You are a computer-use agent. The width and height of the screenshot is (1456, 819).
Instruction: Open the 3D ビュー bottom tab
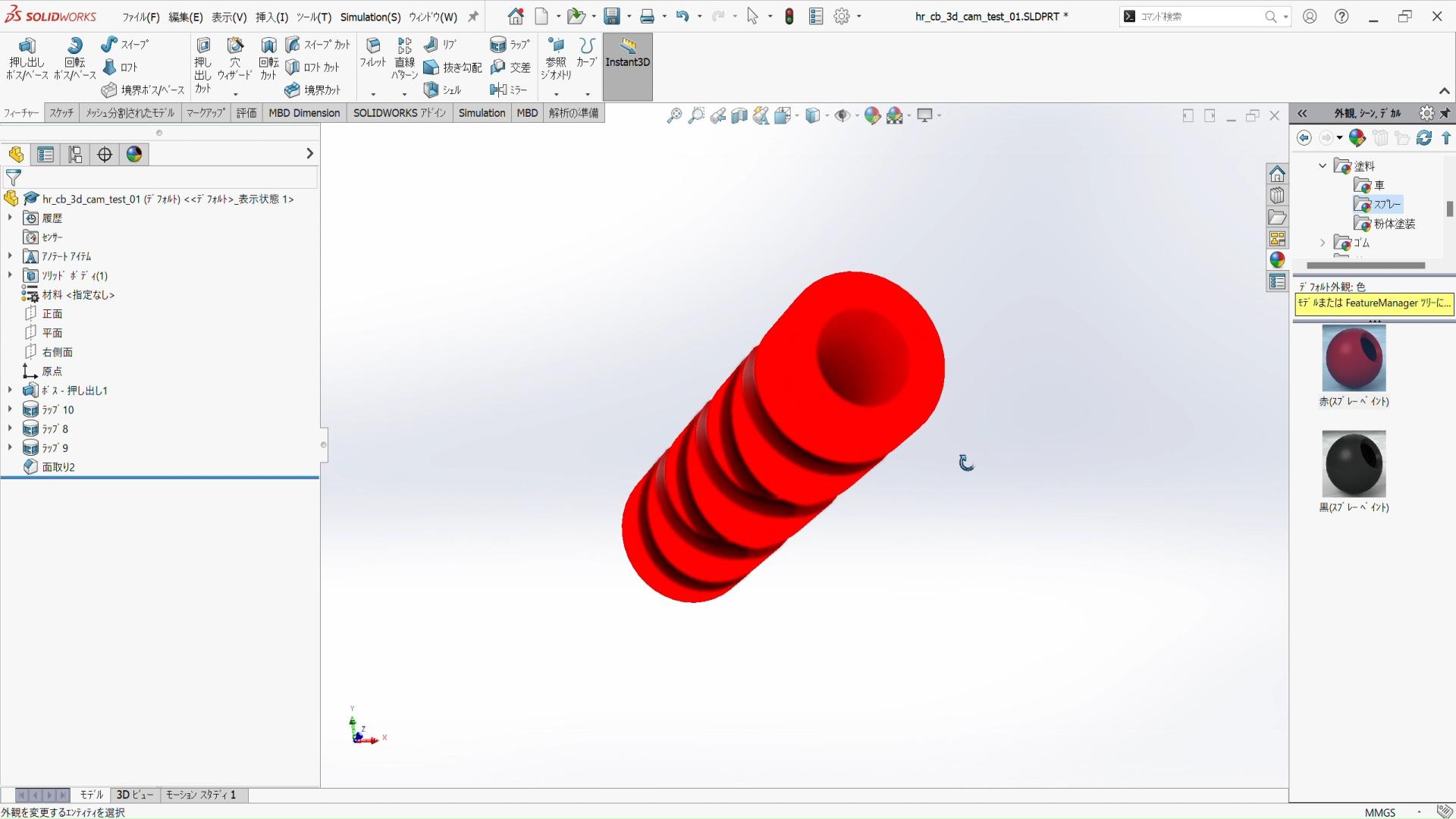[135, 795]
